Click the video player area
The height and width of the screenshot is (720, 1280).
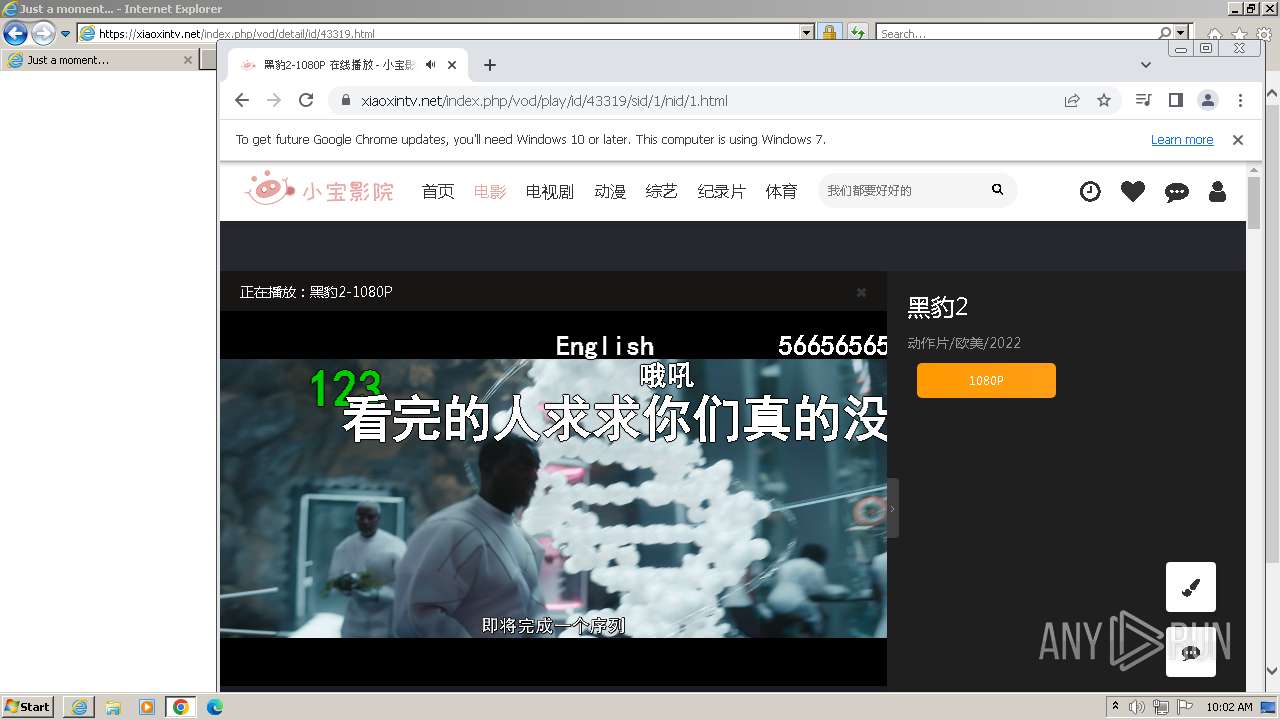coord(553,498)
